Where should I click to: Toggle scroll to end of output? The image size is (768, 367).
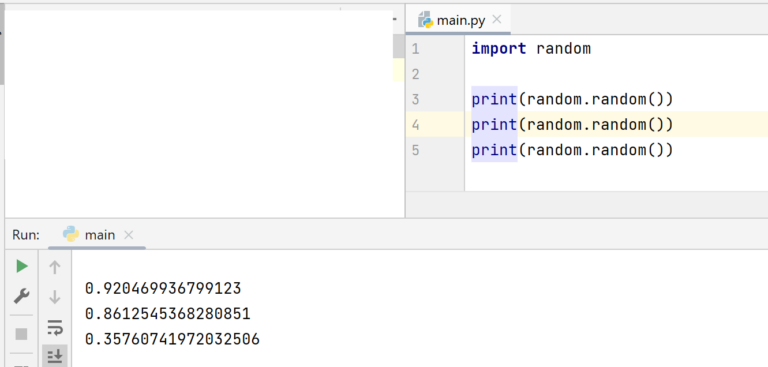coord(54,356)
